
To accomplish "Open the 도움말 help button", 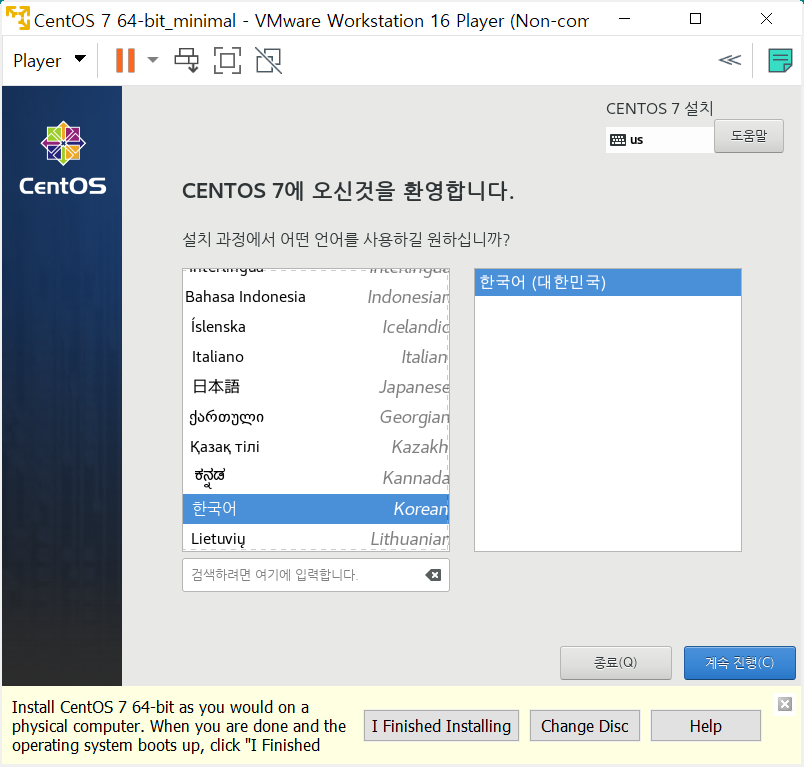I will tap(749, 136).
